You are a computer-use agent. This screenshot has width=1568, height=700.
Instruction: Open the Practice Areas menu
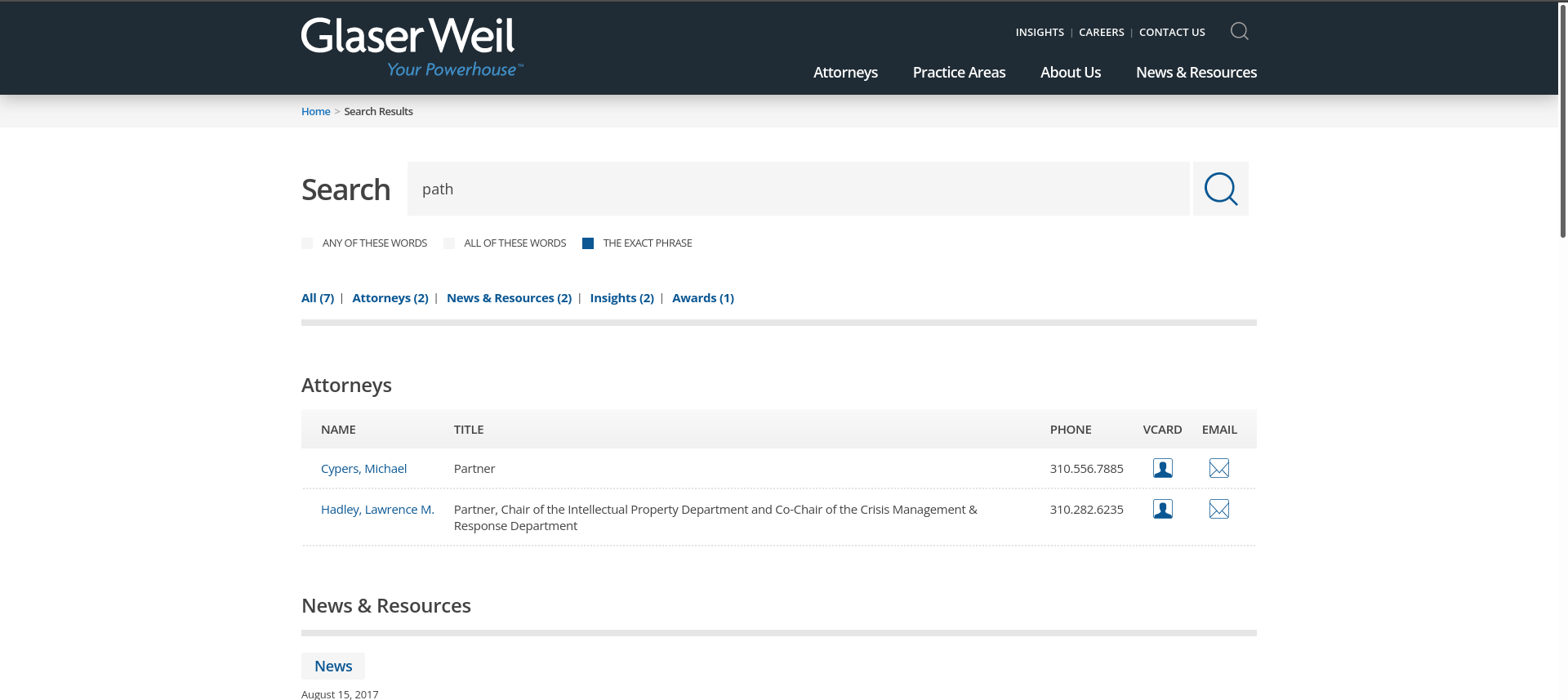point(959,73)
